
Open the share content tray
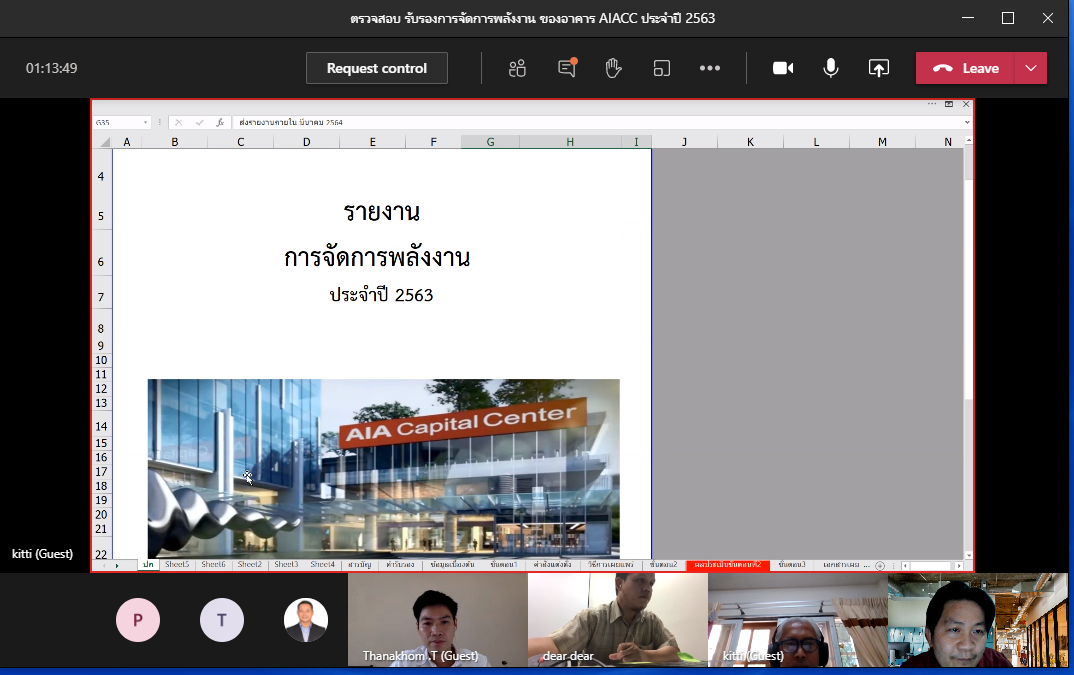(x=879, y=69)
